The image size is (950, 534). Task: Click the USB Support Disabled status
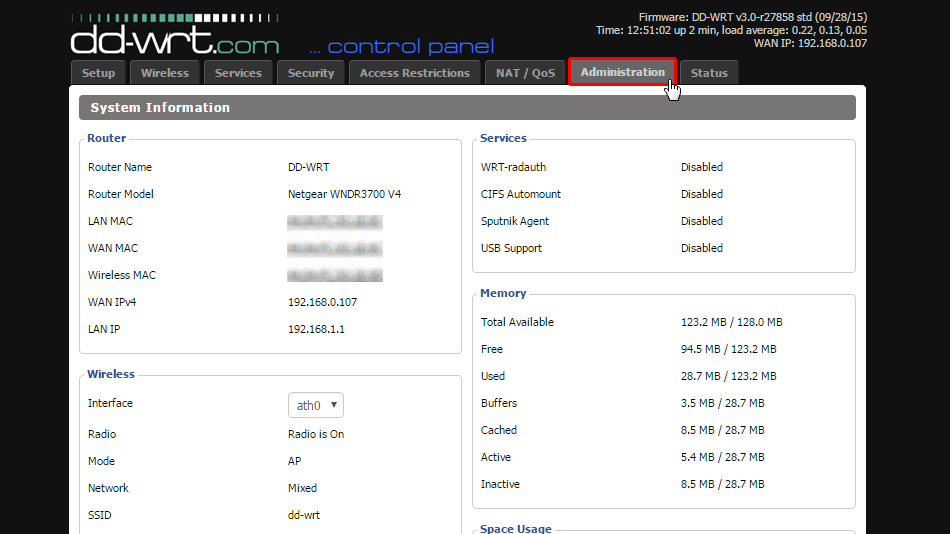tap(702, 248)
